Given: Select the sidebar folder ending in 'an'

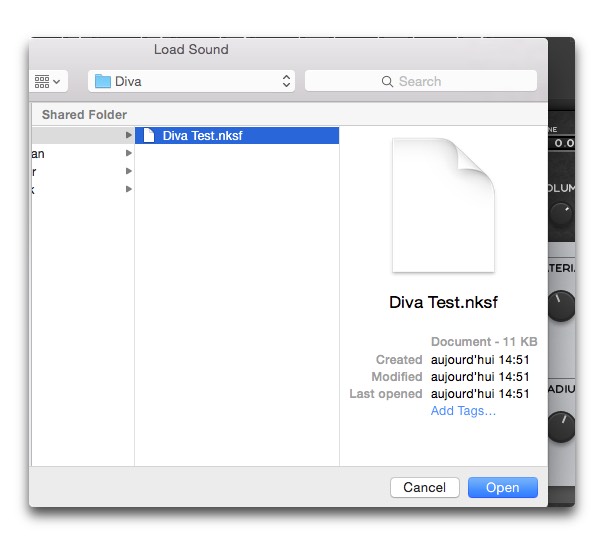Looking at the screenshot, I should click(83, 153).
